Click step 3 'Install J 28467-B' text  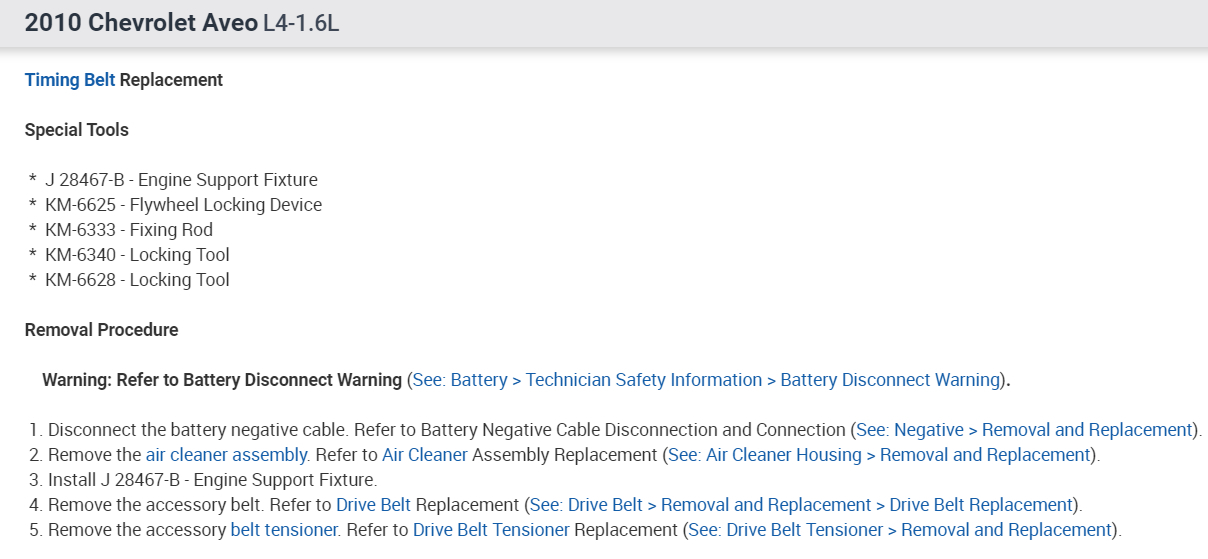tap(212, 480)
